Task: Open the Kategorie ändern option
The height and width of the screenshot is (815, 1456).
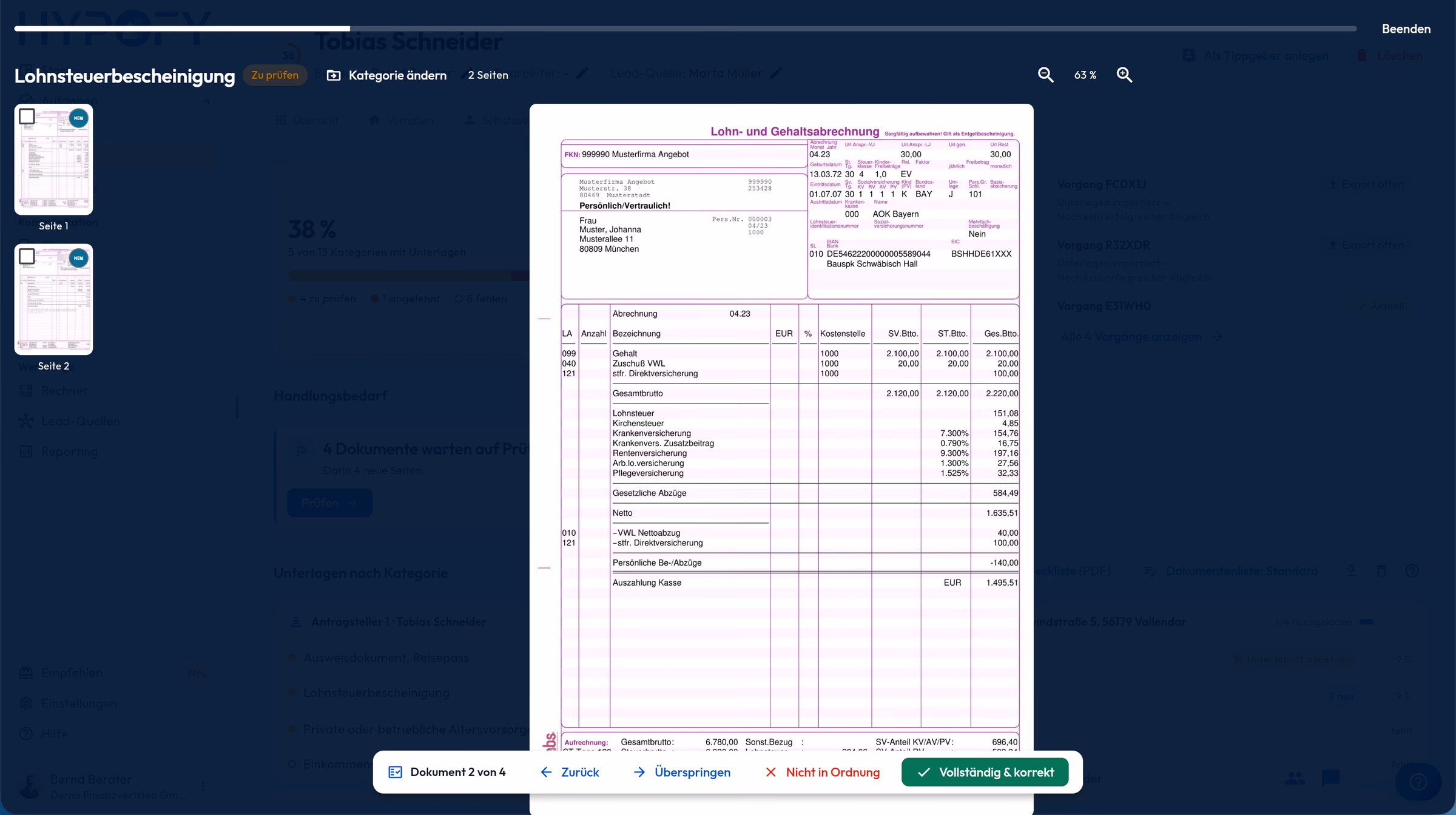Action: (386, 75)
